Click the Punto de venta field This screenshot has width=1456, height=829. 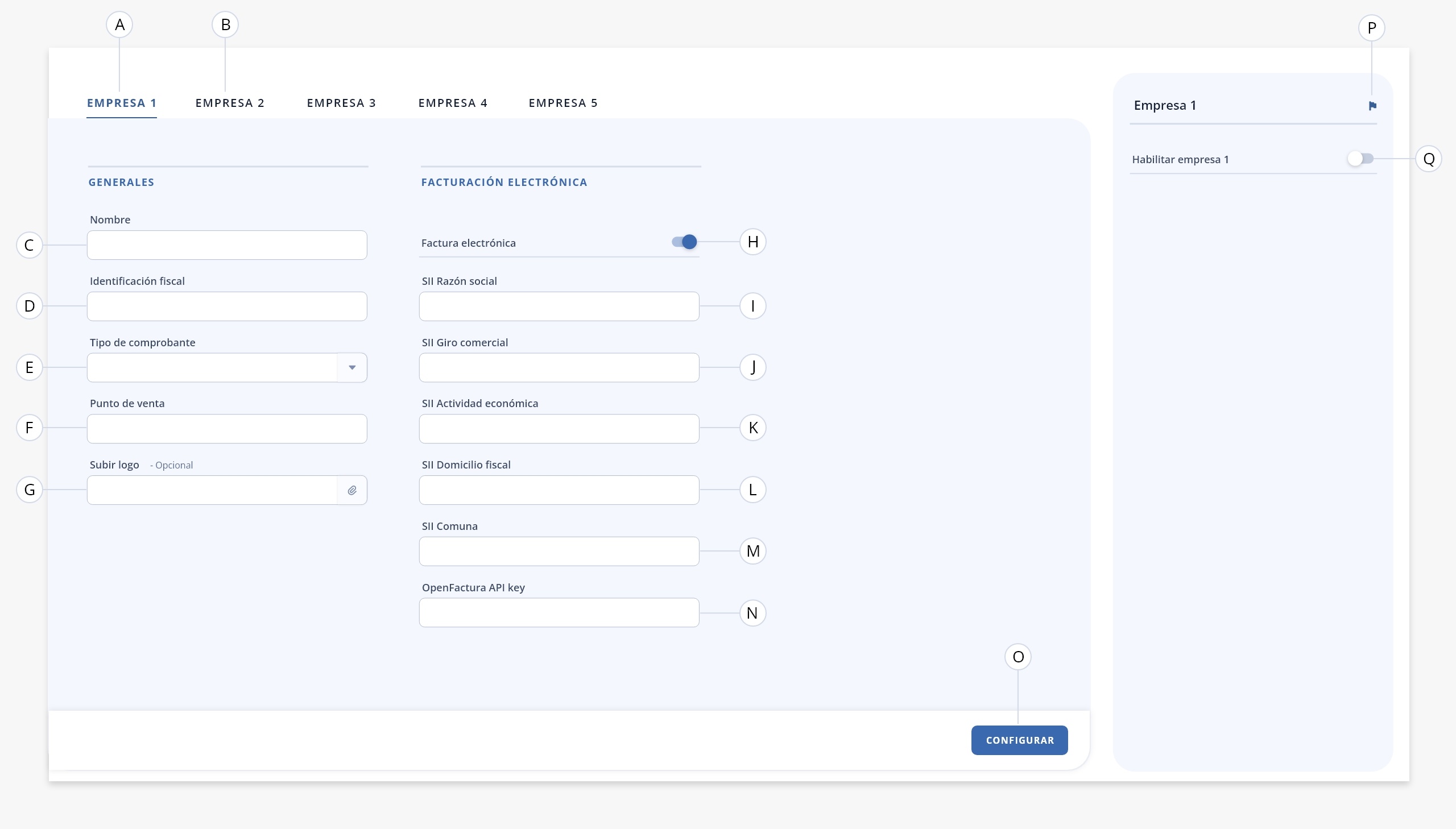click(227, 429)
